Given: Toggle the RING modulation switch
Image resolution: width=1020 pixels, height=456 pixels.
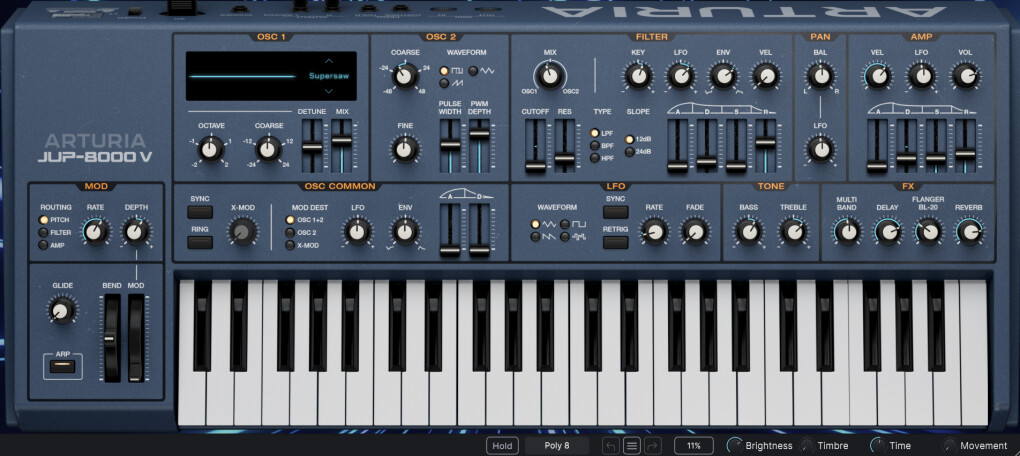Looking at the screenshot, I should (x=200, y=243).
